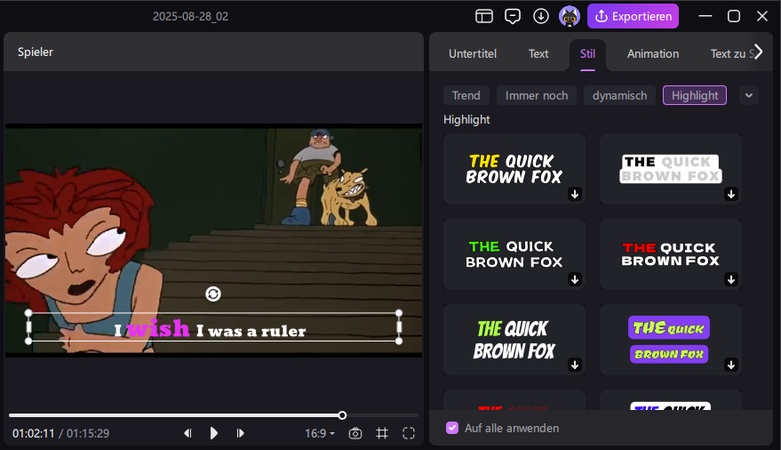The width and height of the screenshot is (781, 450).
Task: Download the yellow THE preset
Action: pyautogui.click(x=575, y=194)
